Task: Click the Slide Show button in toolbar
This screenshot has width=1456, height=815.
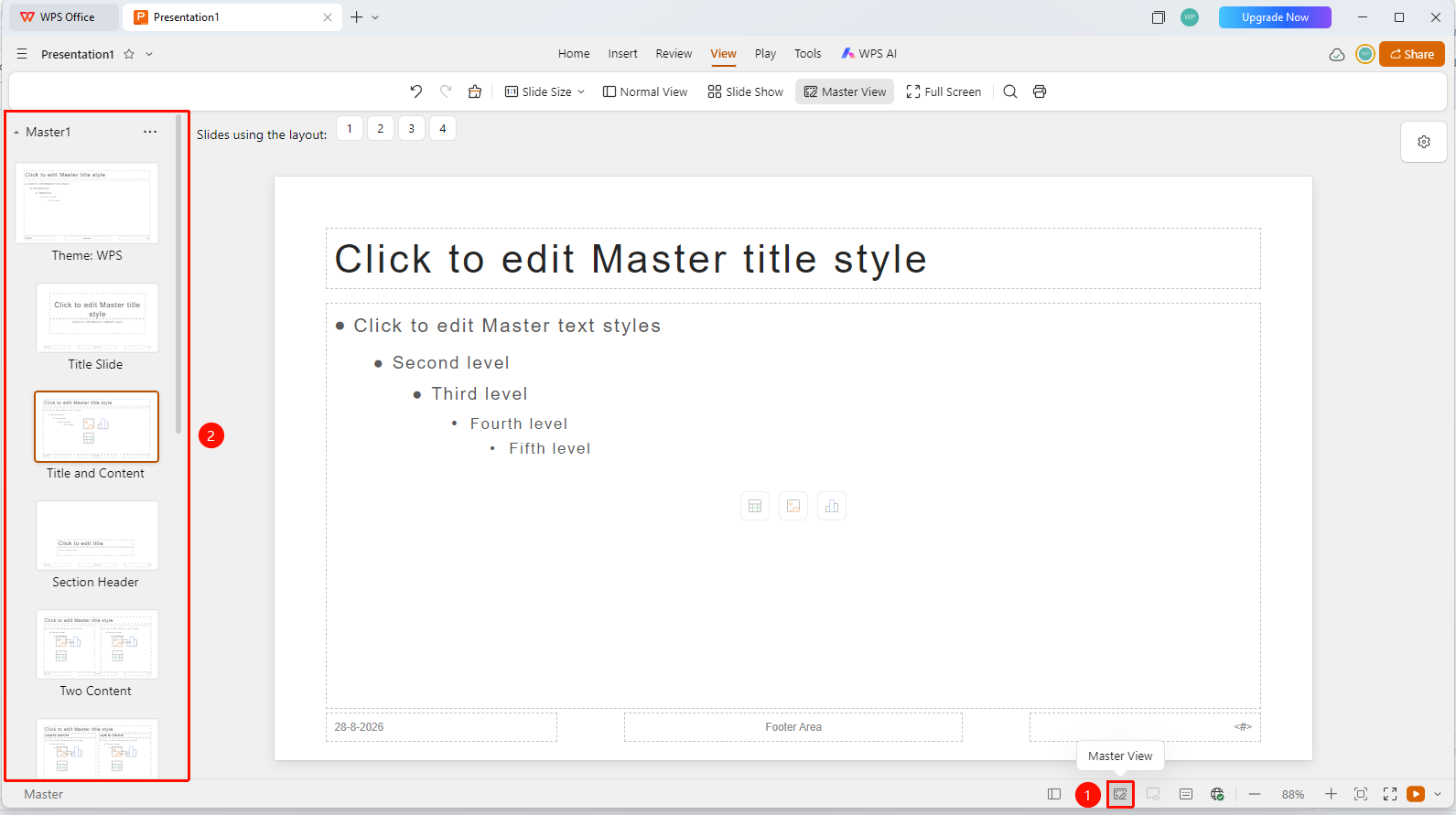Action: (x=746, y=91)
